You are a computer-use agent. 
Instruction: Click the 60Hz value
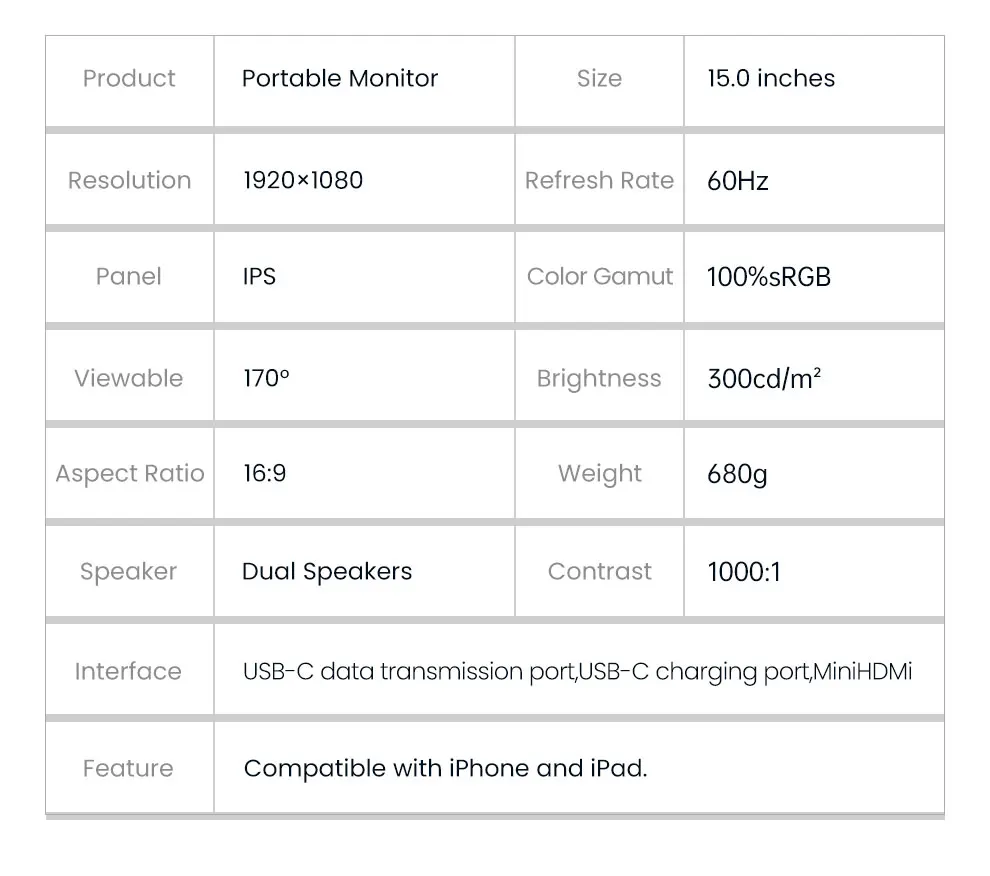click(x=738, y=181)
